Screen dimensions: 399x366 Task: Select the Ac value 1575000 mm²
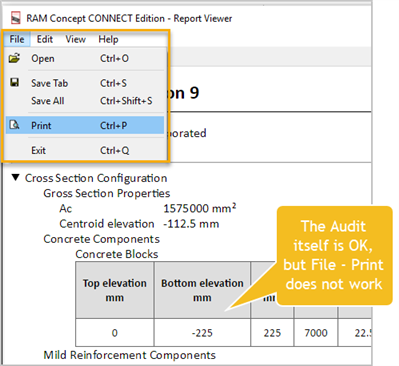(x=200, y=208)
